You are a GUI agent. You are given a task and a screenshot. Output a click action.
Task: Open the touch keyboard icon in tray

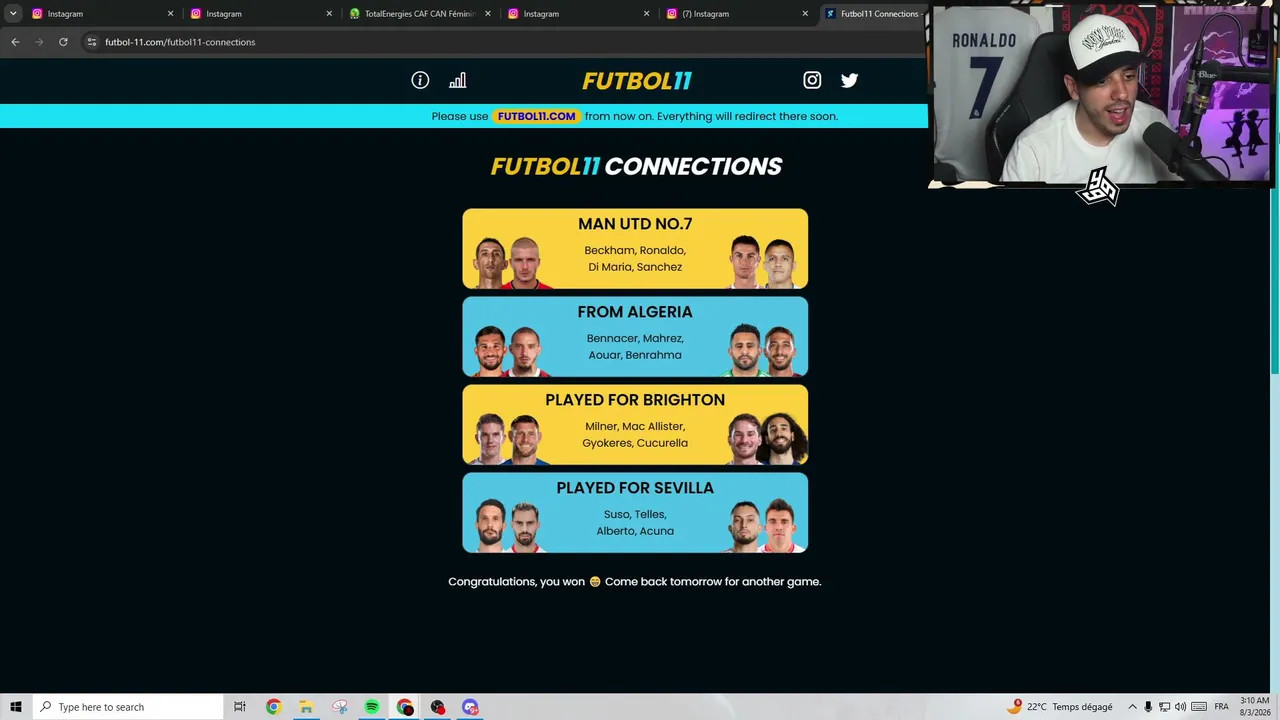point(1198,707)
